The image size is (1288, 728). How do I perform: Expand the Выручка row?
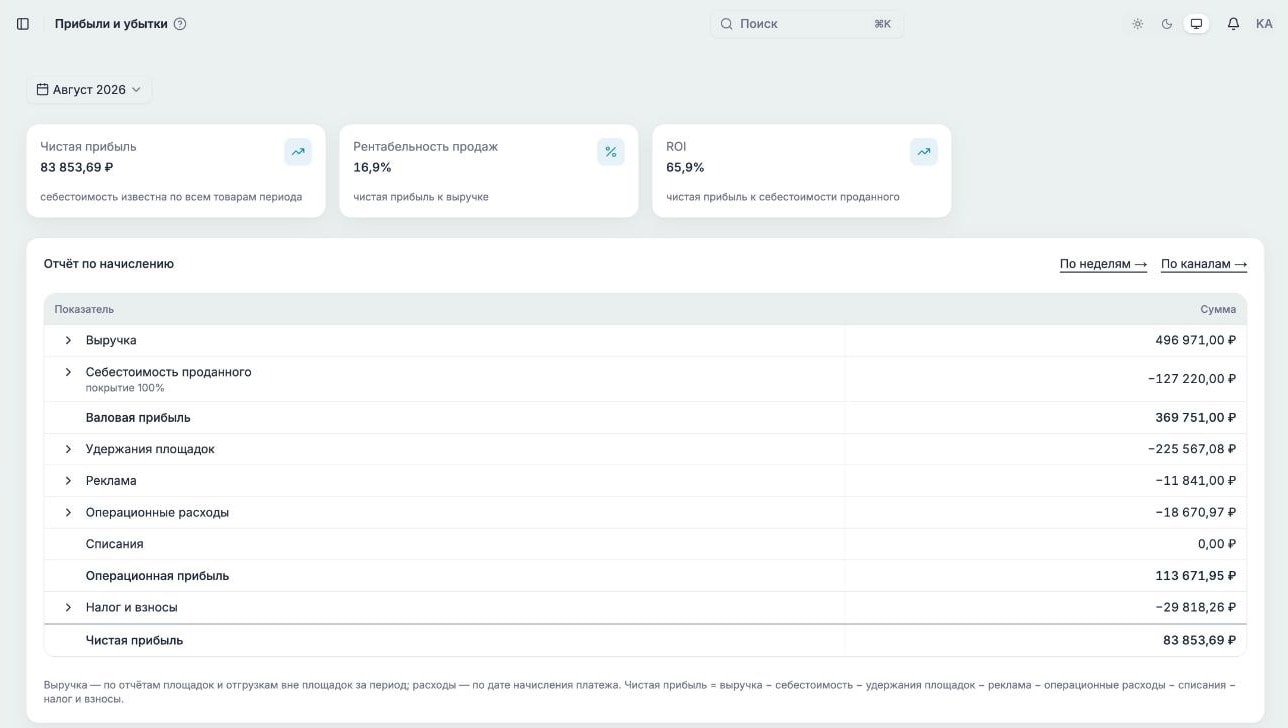pyautogui.click(x=68, y=341)
